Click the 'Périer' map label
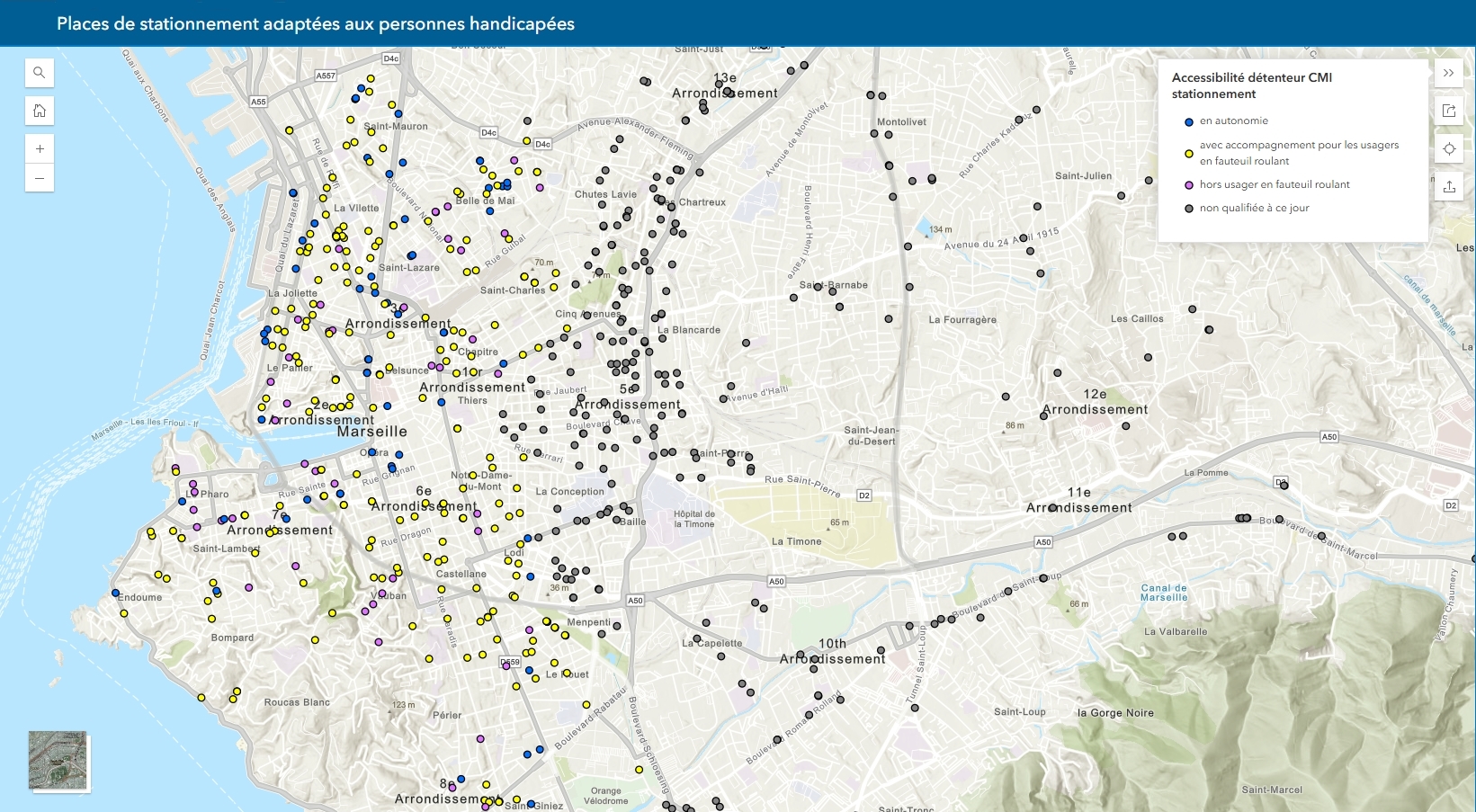 [447, 716]
